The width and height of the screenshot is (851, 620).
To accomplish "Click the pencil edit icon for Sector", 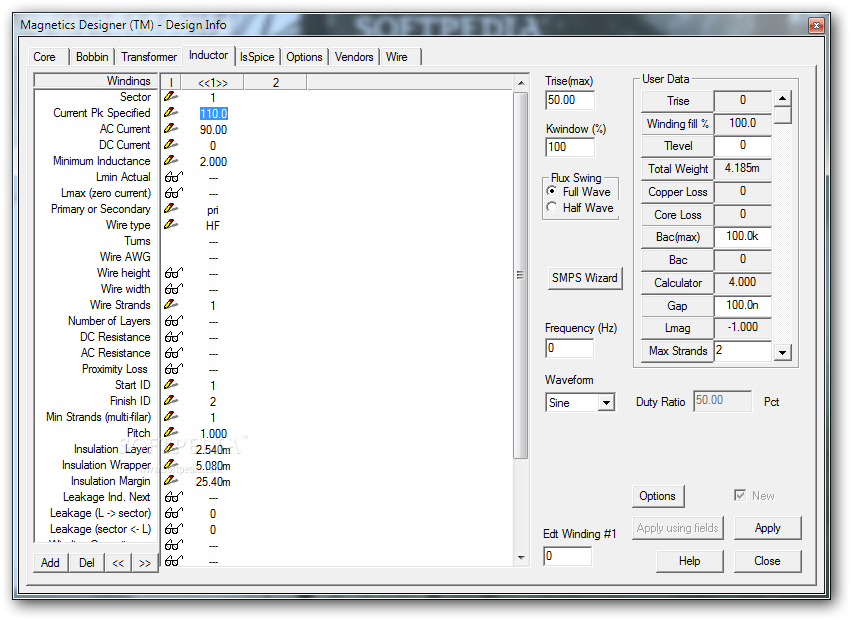I will [171, 97].
